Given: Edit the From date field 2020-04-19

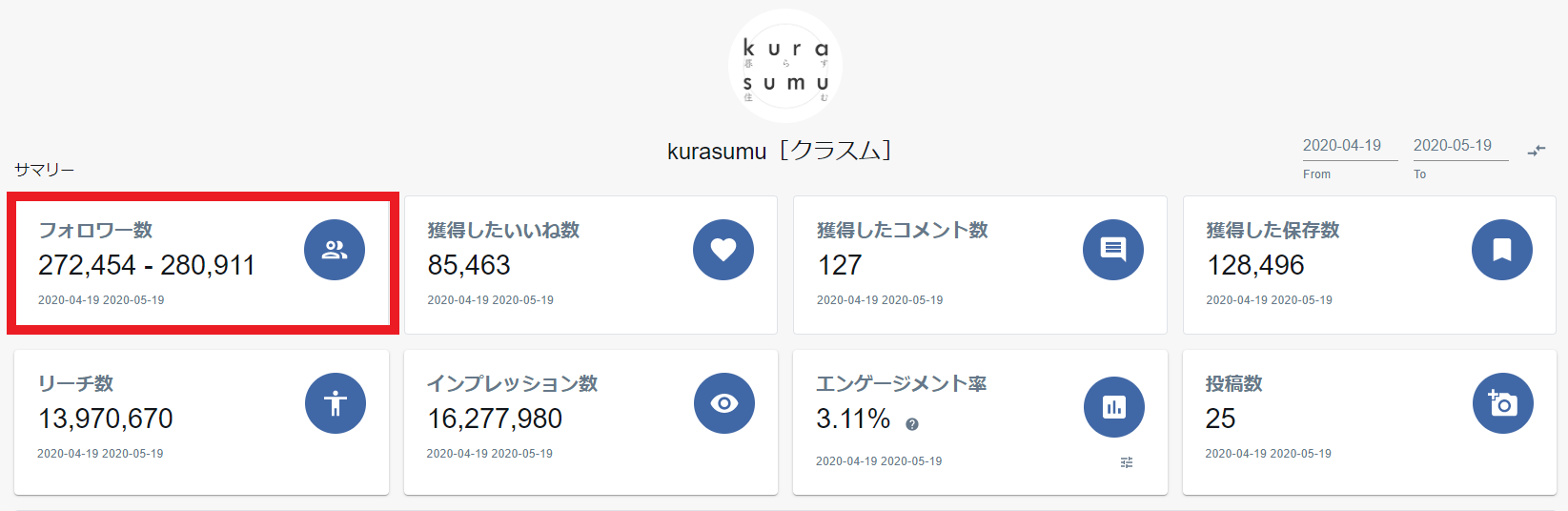Looking at the screenshot, I should [x=1349, y=146].
